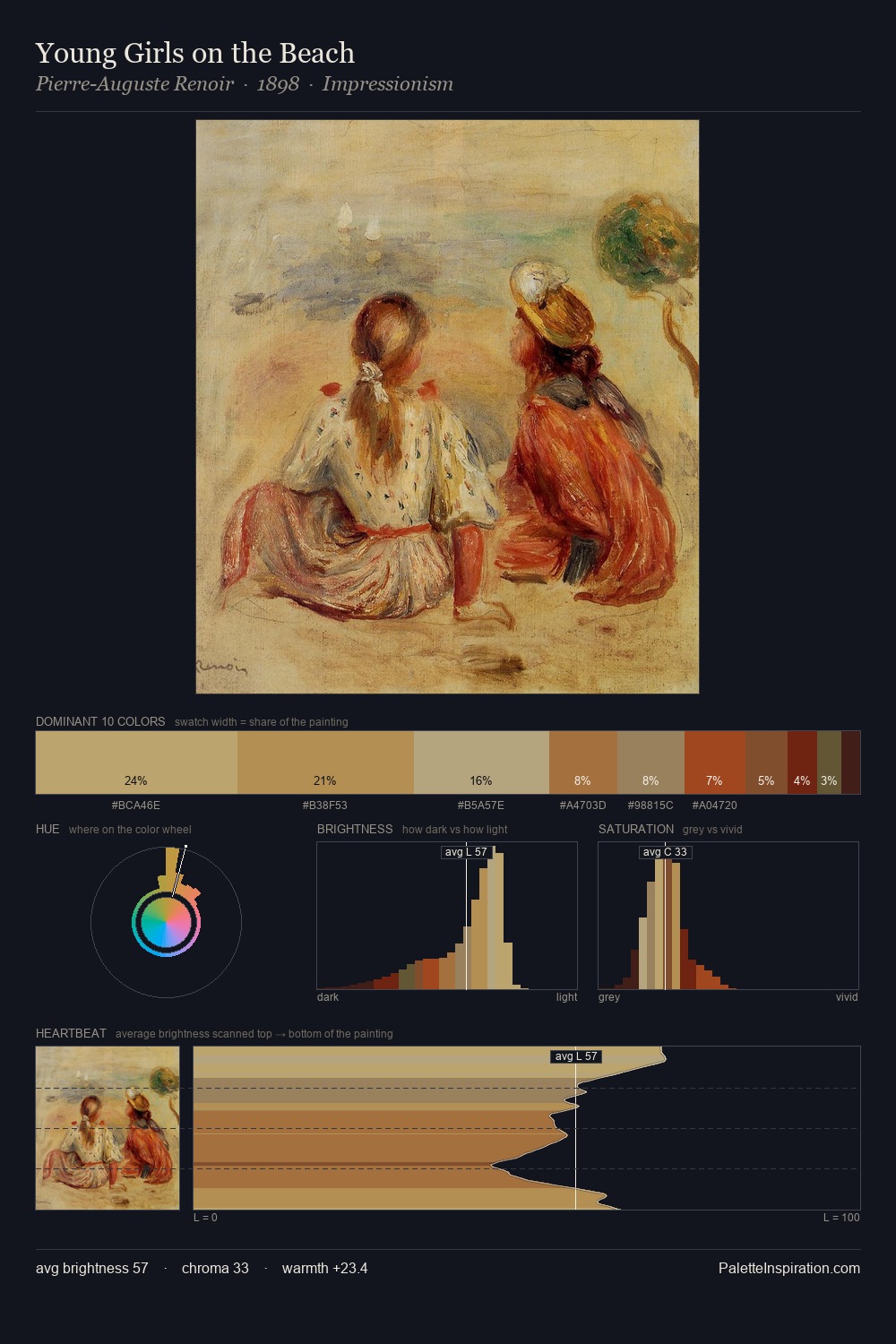Click the title Young Girls on the Beach
Image resolution: width=896 pixels, height=1344 pixels.
tap(195, 53)
